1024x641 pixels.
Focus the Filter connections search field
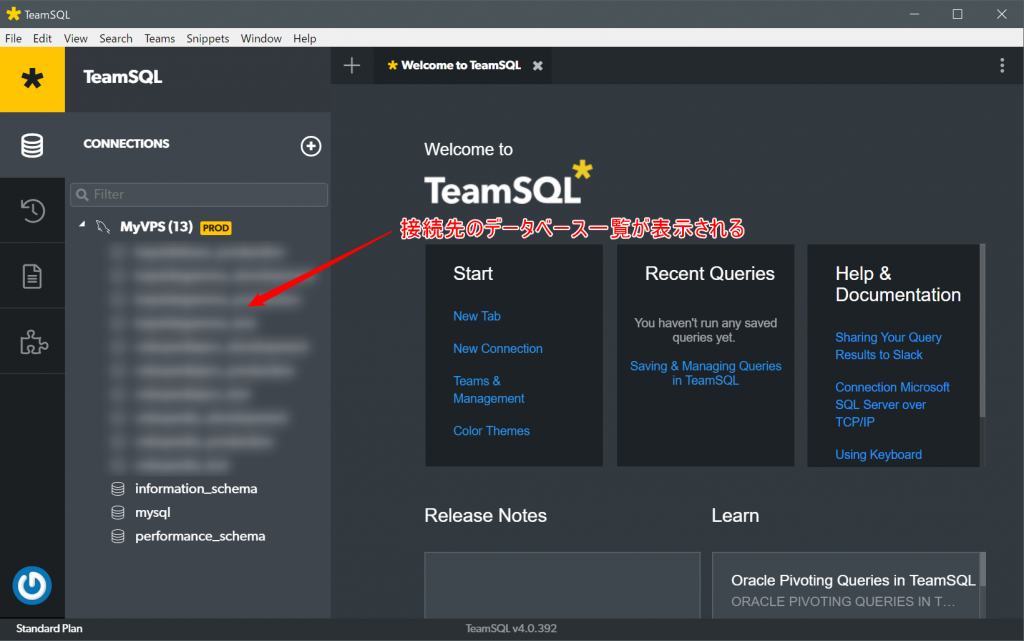[199, 195]
